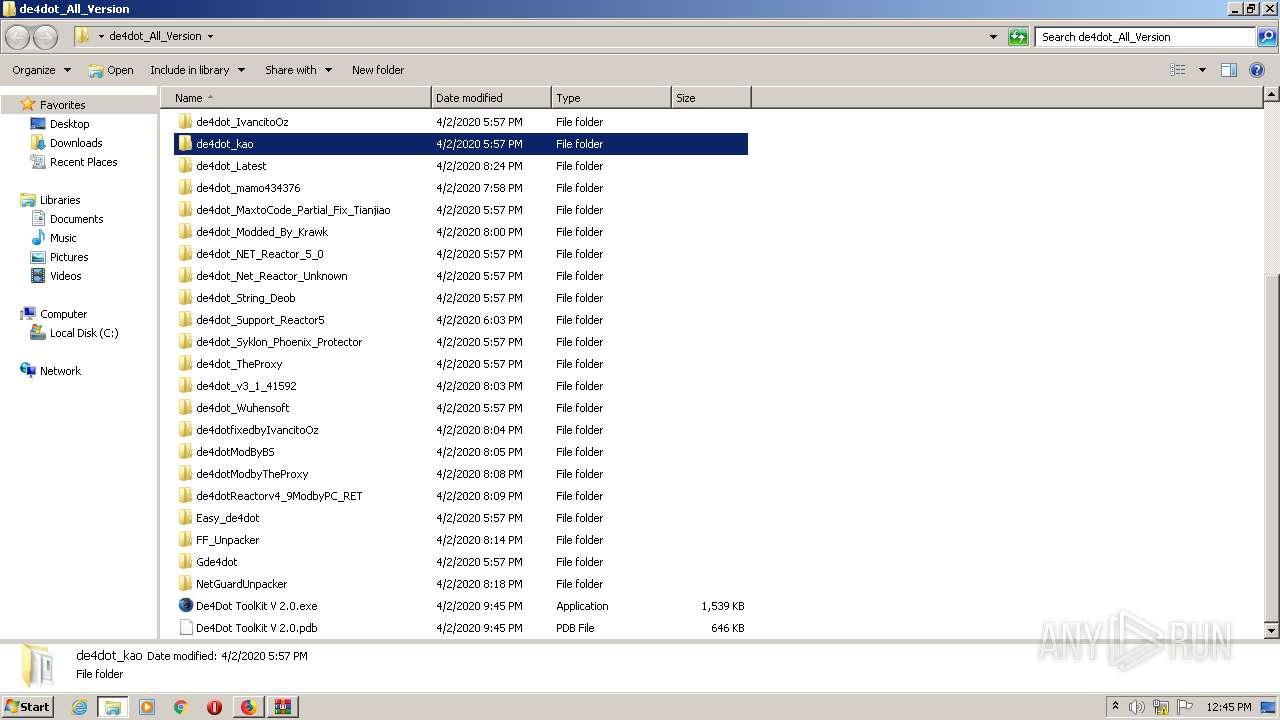The width and height of the screenshot is (1280, 720).
Task: Click the green Refresh icon
Action: (1018, 37)
